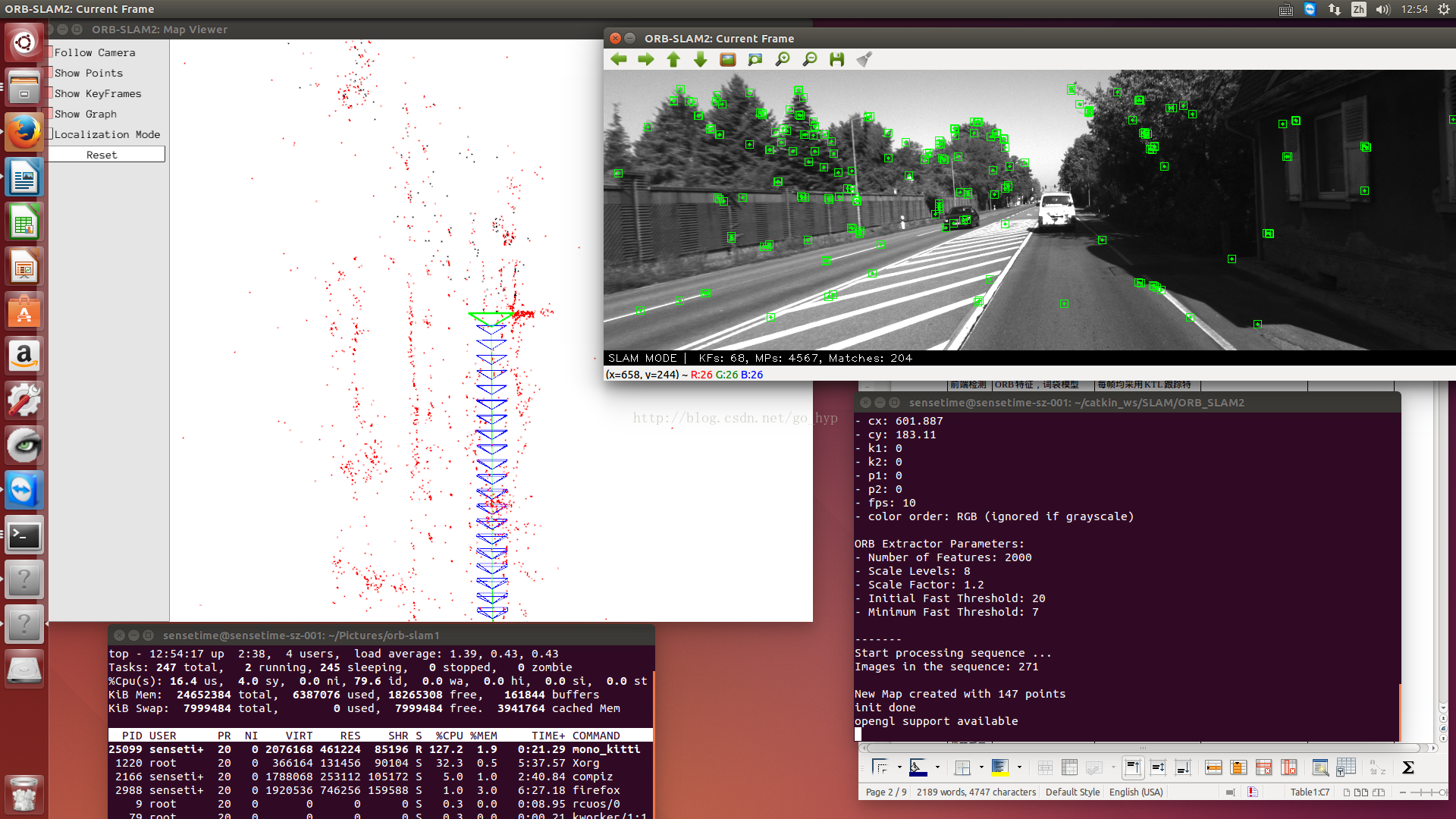1456x819 pixels.
Task: Open Ubuntu Software Center from launcher
Action: (24, 312)
